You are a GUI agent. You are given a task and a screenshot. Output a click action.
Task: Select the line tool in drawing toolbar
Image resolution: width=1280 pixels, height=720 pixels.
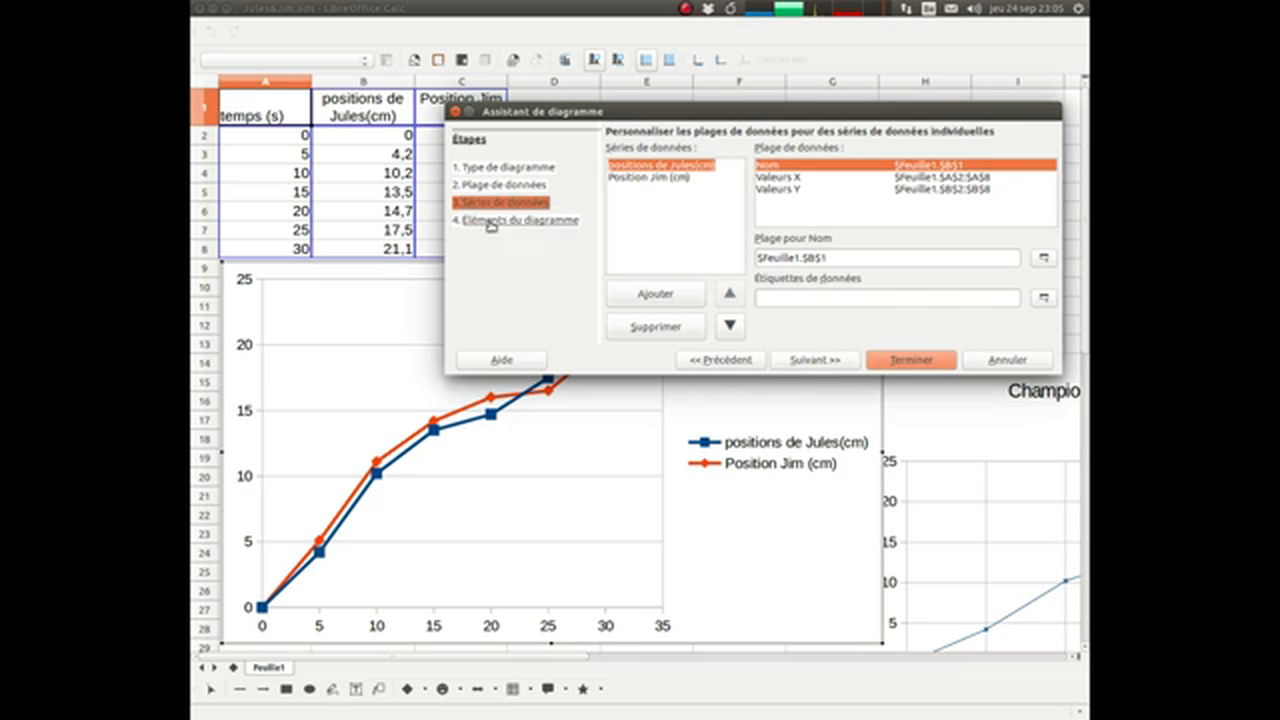(x=240, y=689)
